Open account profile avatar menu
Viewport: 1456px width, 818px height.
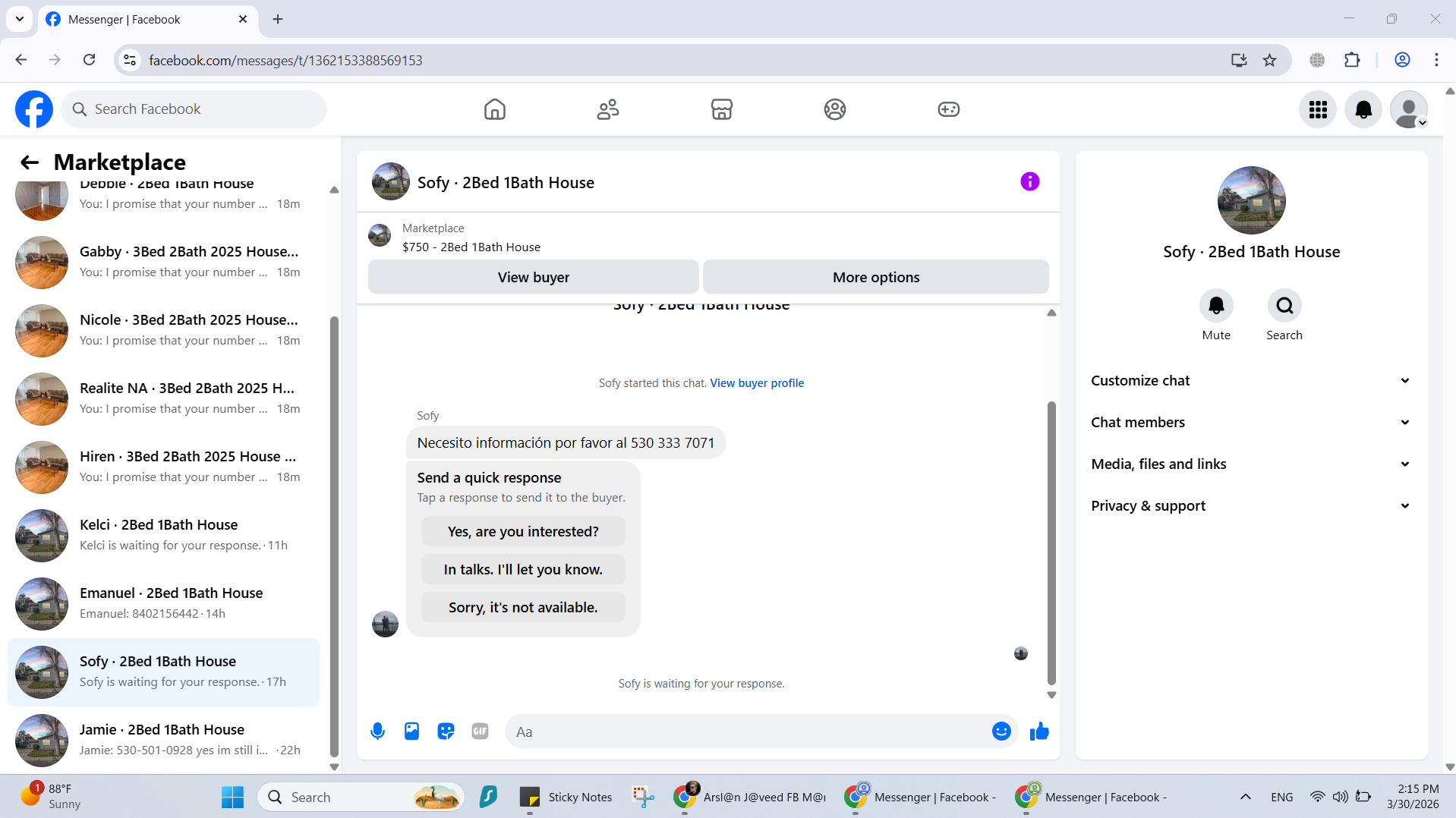point(1409,109)
